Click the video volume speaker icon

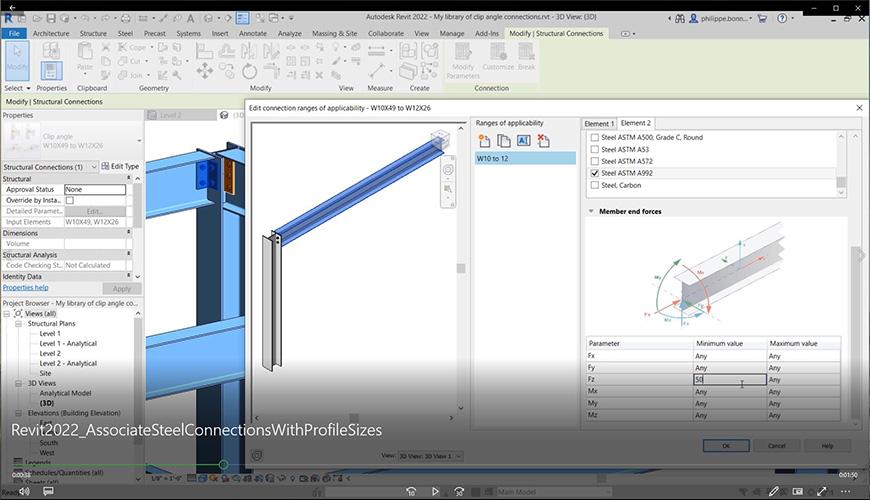24,491
